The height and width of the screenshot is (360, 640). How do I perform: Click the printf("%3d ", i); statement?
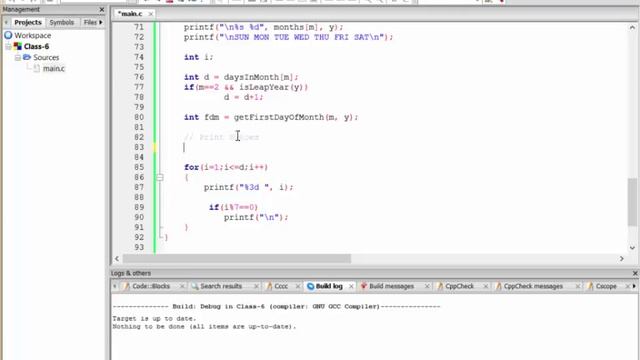click(x=249, y=187)
